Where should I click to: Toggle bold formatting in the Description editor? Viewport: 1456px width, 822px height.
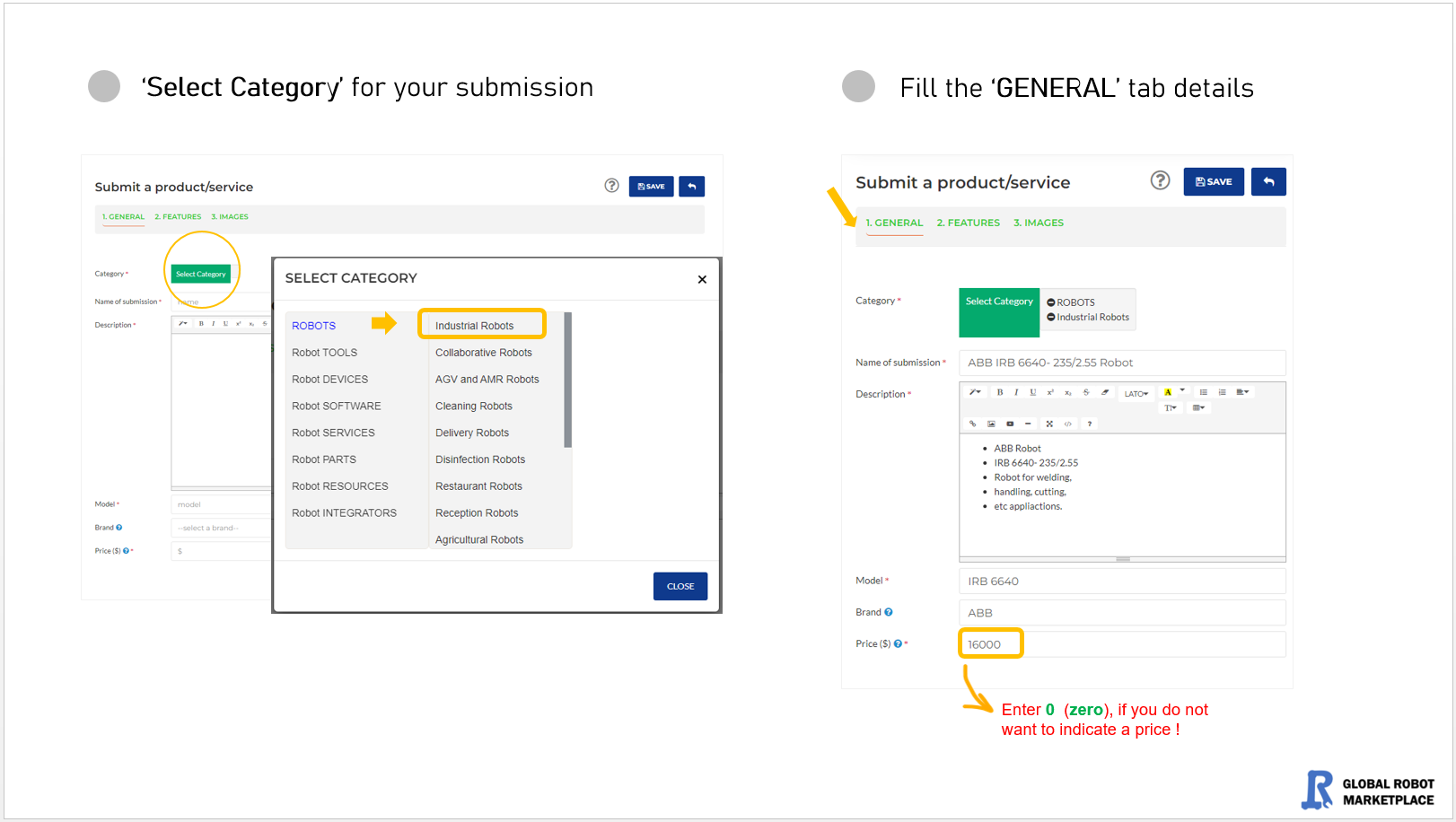pyautogui.click(x=1000, y=393)
